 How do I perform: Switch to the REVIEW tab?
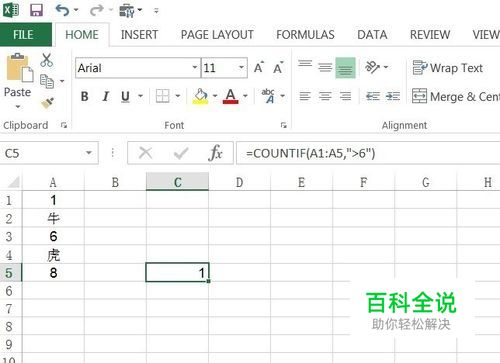[x=430, y=35]
